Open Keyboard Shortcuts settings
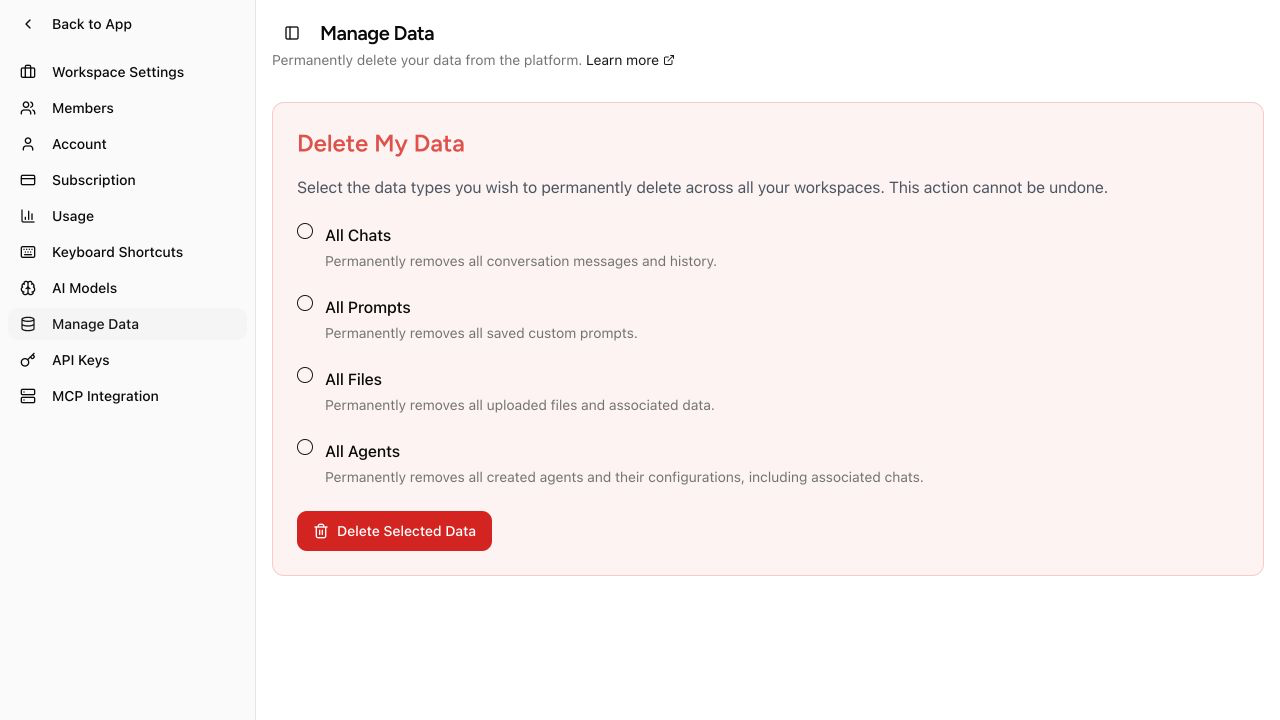The image size is (1280, 720). tap(127, 252)
